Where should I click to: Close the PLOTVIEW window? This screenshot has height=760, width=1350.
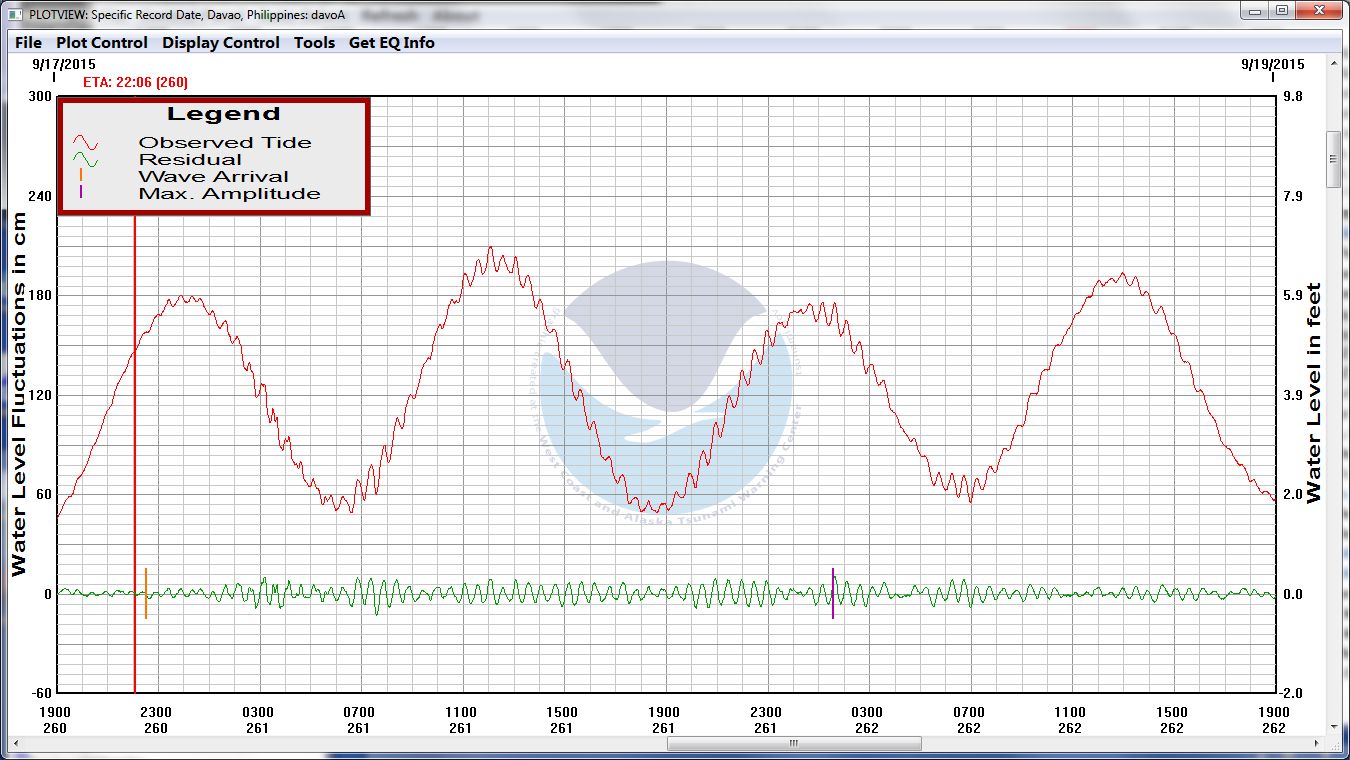point(1320,10)
